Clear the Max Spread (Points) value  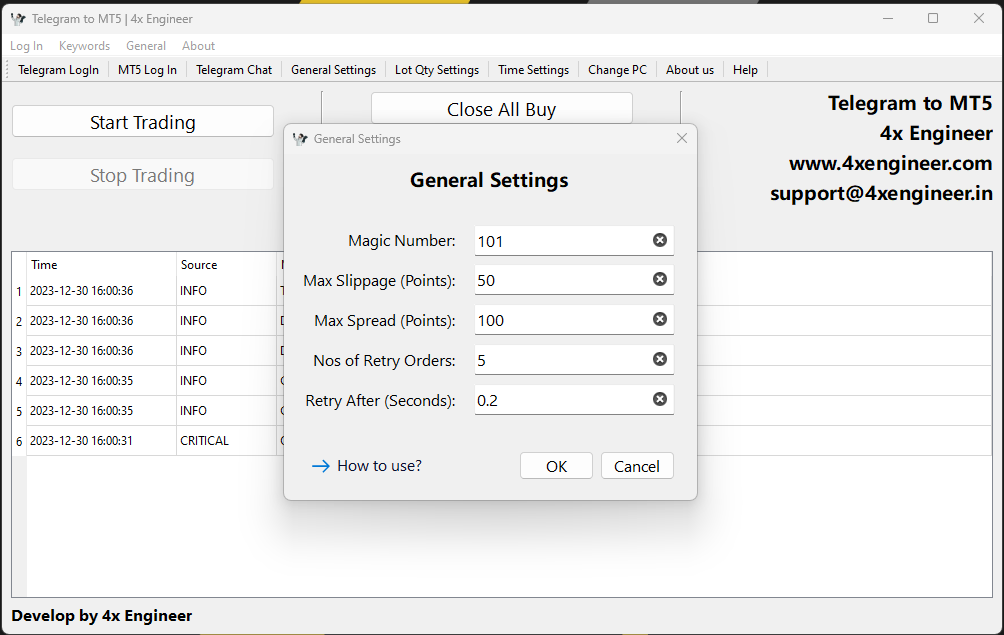pyautogui.click(x=660, y=319)
